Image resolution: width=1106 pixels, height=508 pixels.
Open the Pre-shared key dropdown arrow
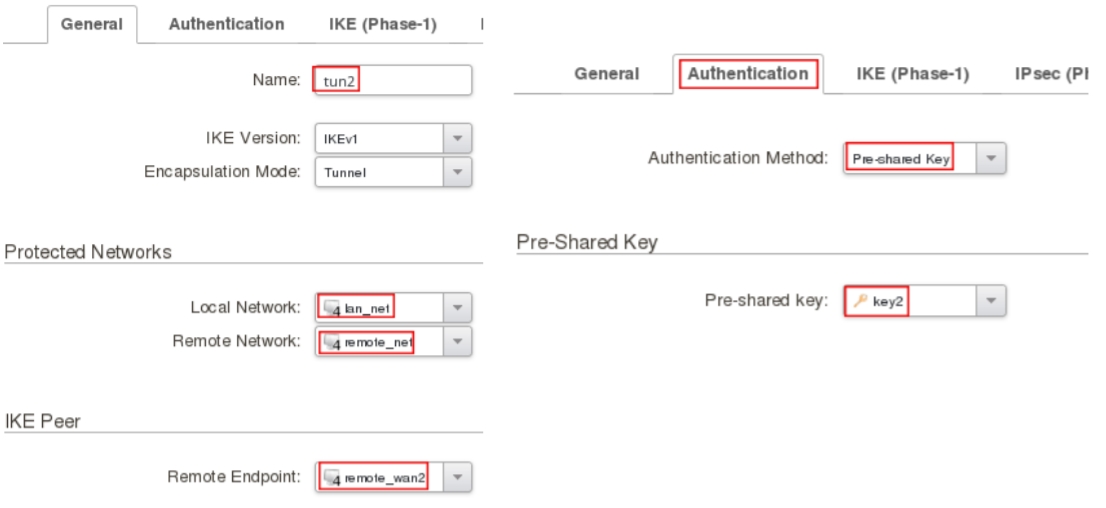click(991, 301)
